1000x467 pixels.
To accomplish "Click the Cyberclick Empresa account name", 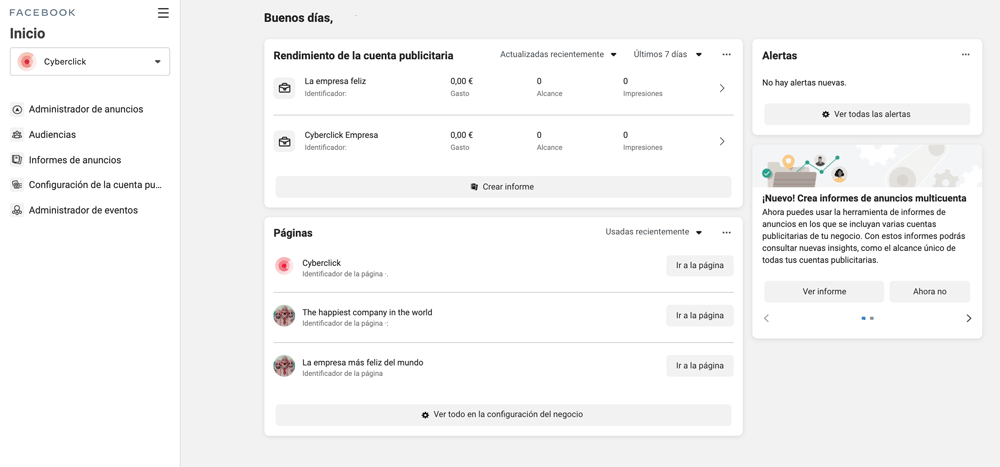I will click(x=341, y=135).
